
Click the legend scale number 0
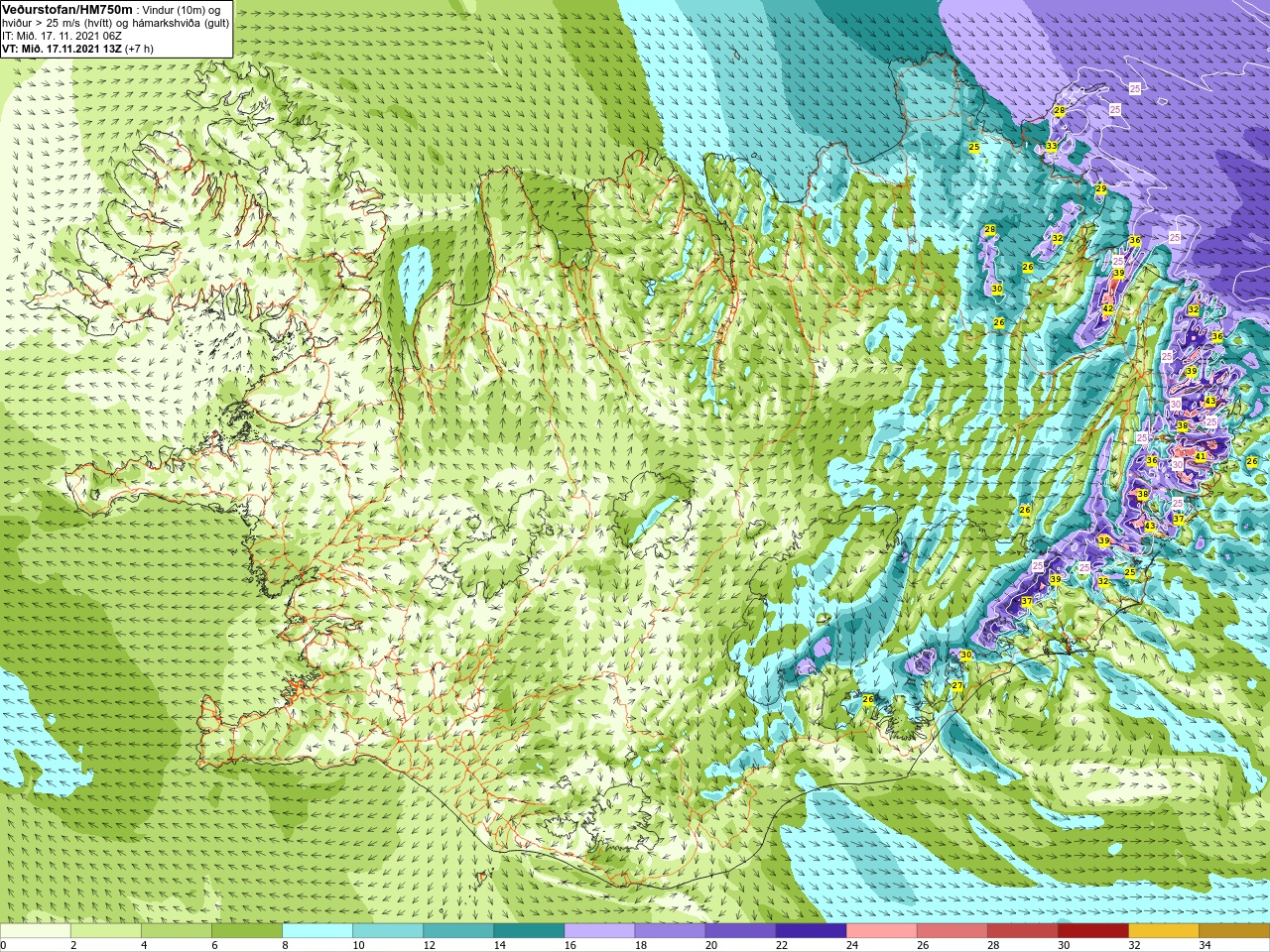click(4, 945)
